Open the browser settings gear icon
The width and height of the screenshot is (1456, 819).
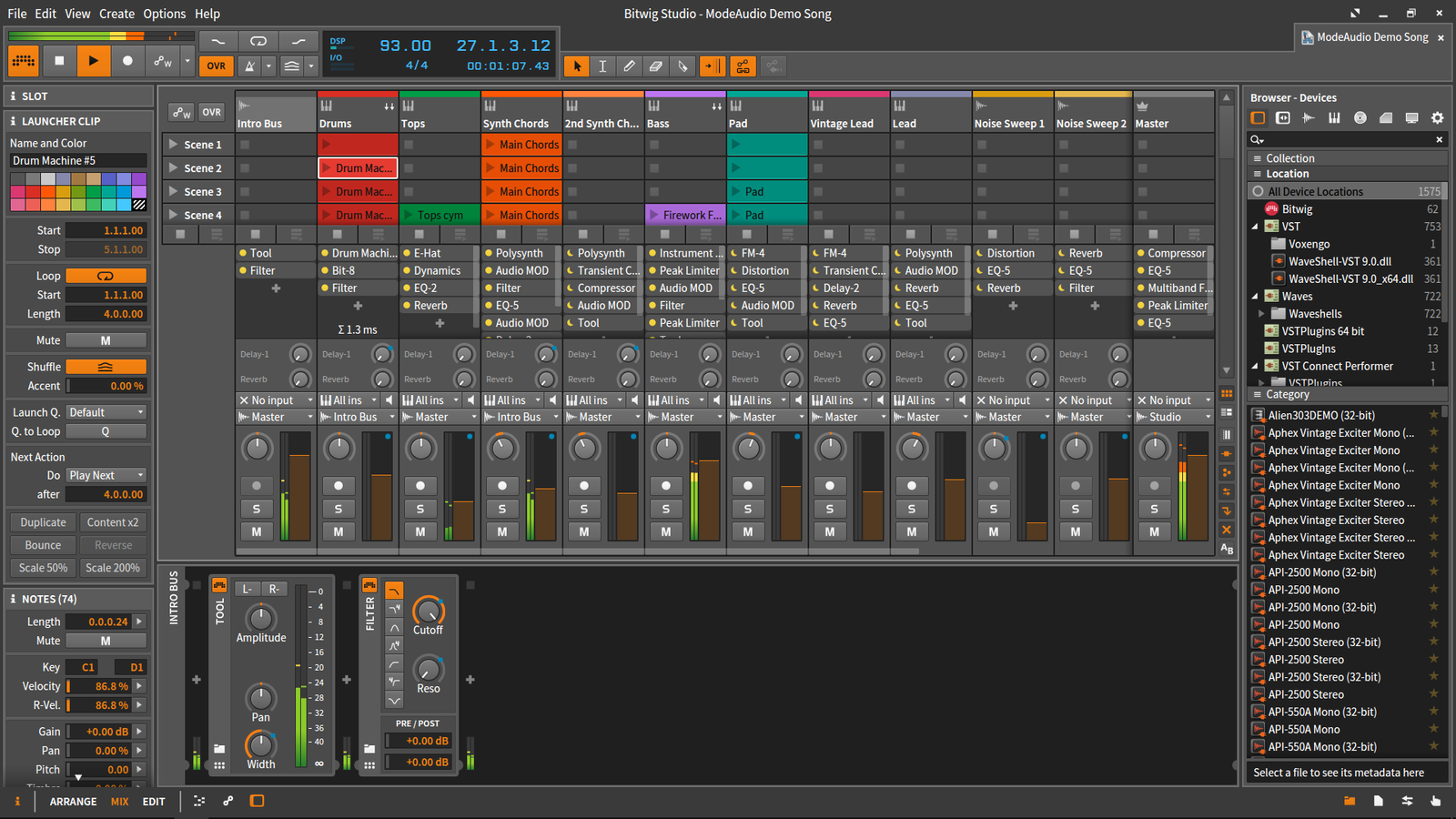[1437, 118]
